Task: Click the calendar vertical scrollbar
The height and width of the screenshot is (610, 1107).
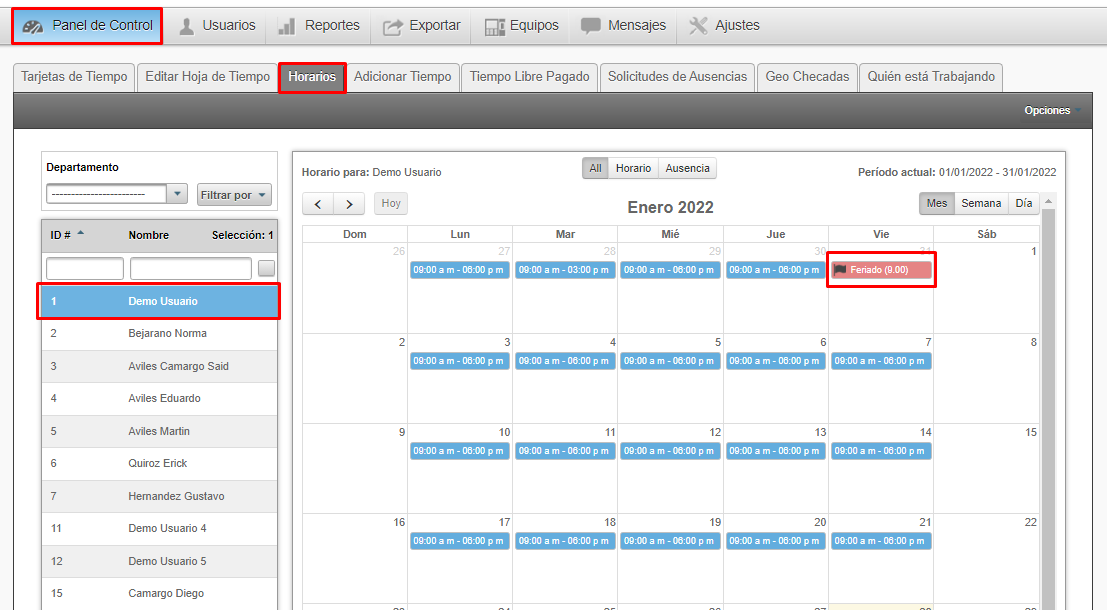Action: [1048, 400]
